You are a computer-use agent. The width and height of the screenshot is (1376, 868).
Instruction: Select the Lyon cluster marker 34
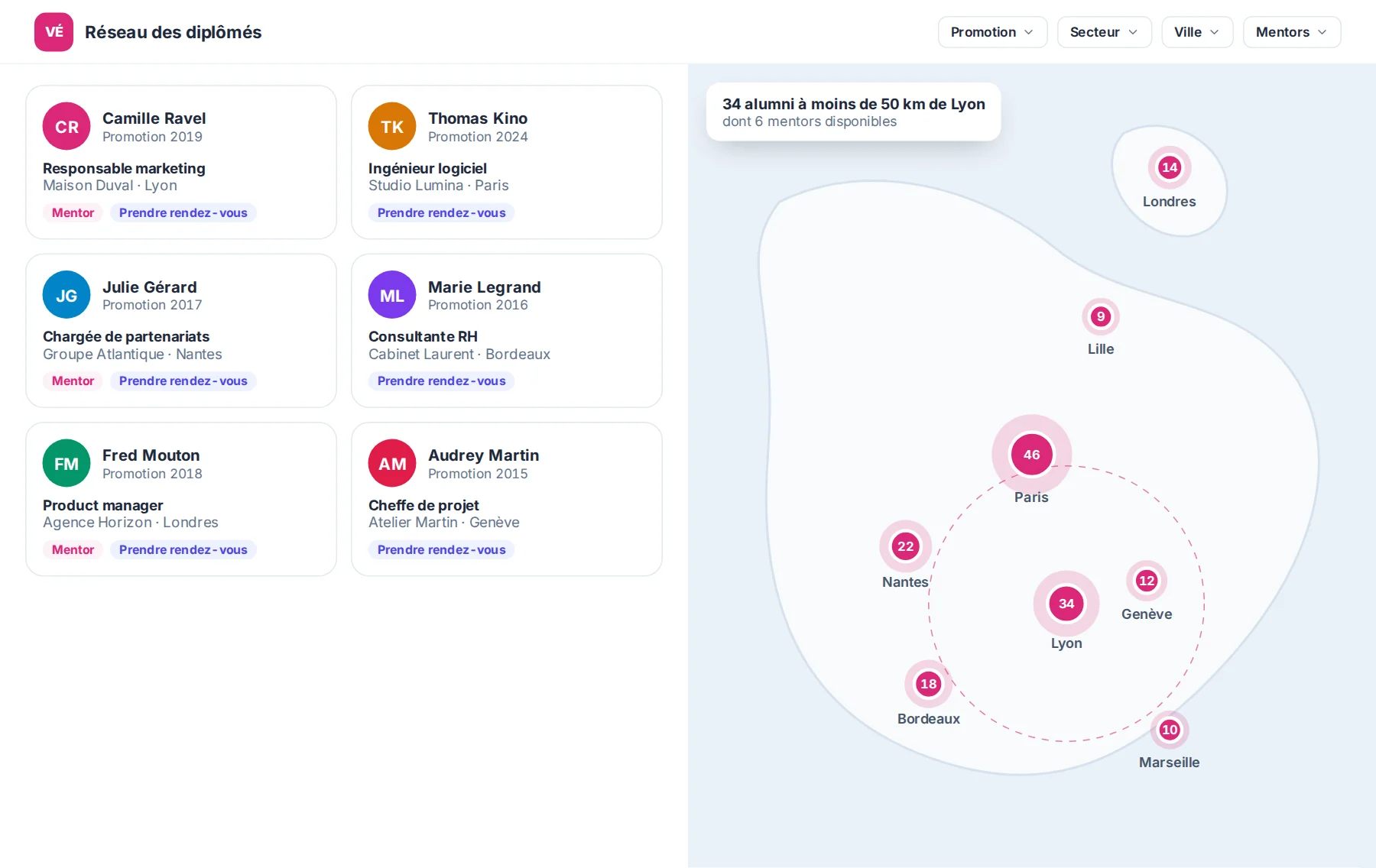click(x=1066, y=604)
